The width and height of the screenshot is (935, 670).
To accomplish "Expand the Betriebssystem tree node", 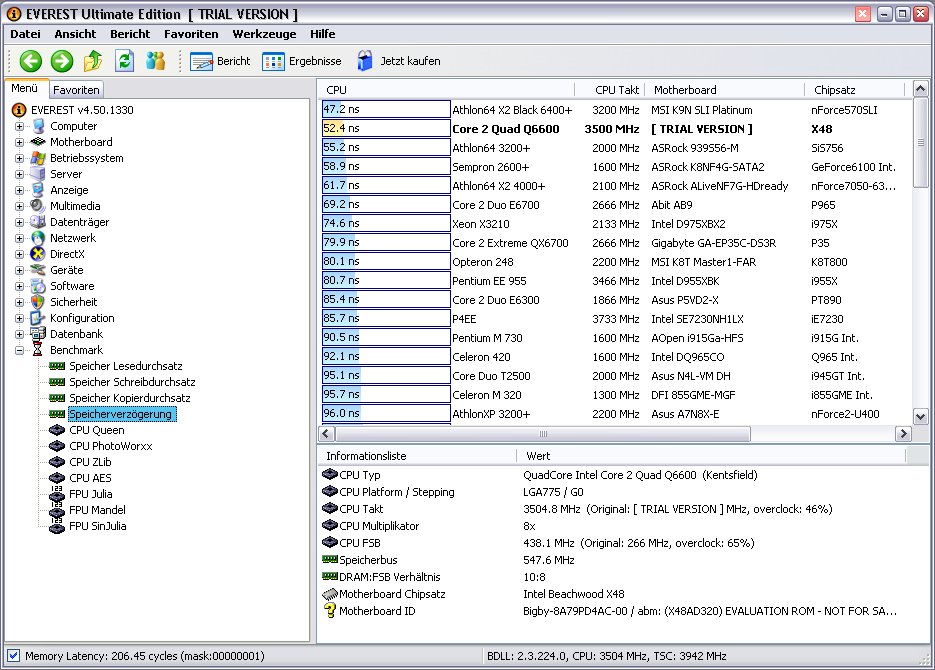I will click(x=20, y=159).
